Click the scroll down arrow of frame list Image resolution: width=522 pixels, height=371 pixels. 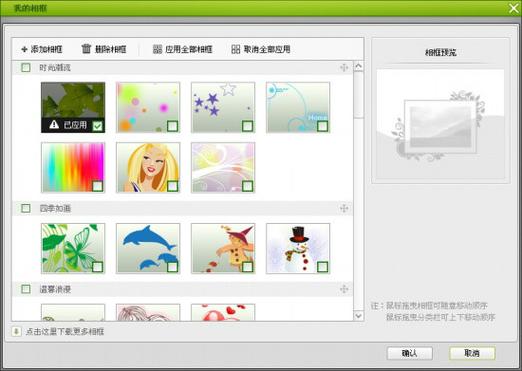point(358,315)
